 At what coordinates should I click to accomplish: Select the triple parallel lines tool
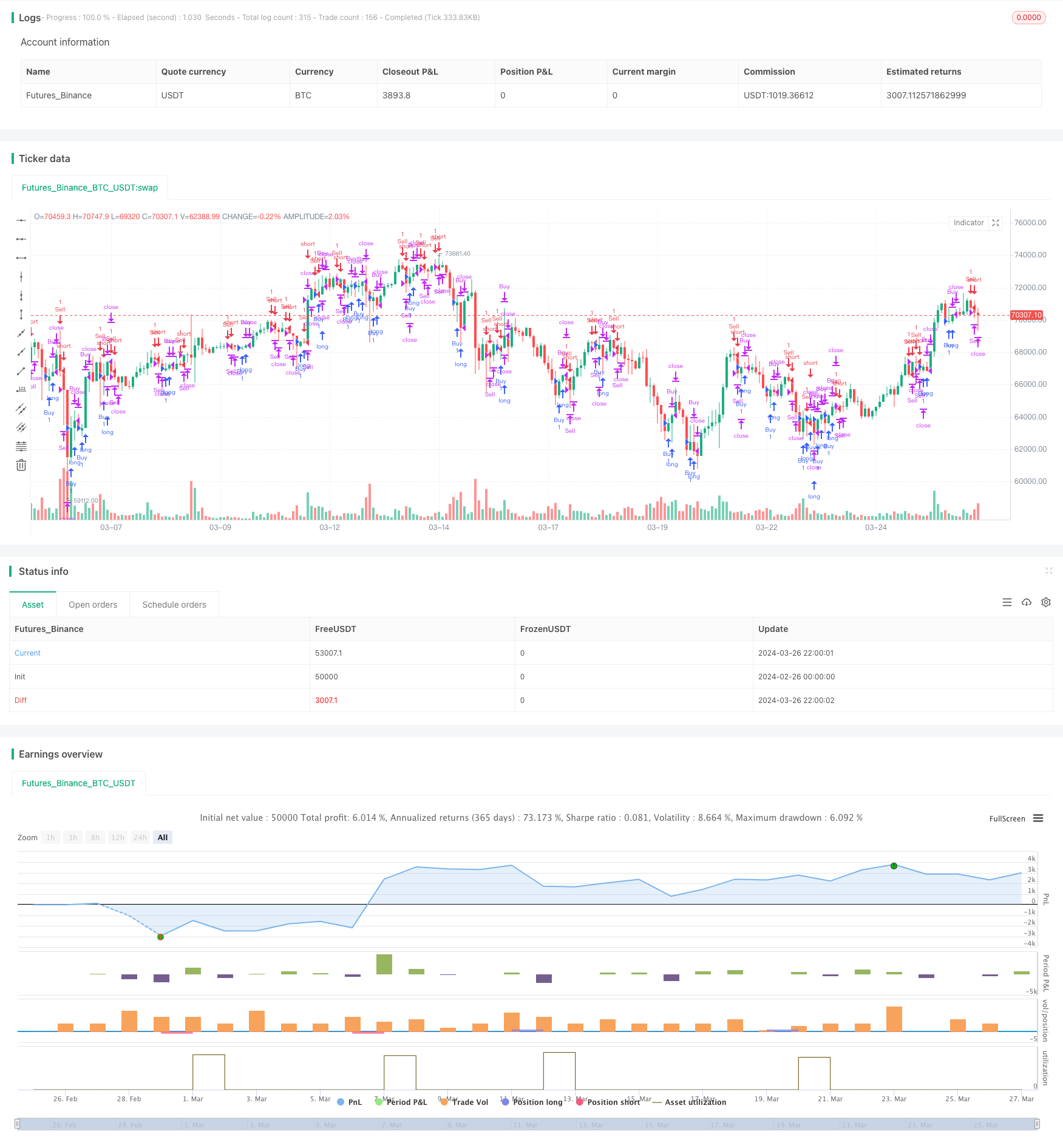[21, 427]
